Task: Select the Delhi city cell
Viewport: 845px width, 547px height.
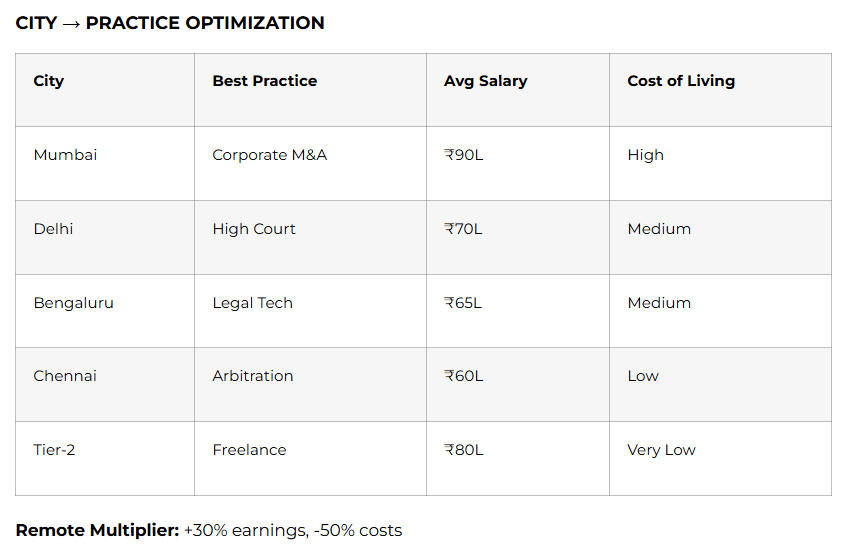Action: [53, 229]
